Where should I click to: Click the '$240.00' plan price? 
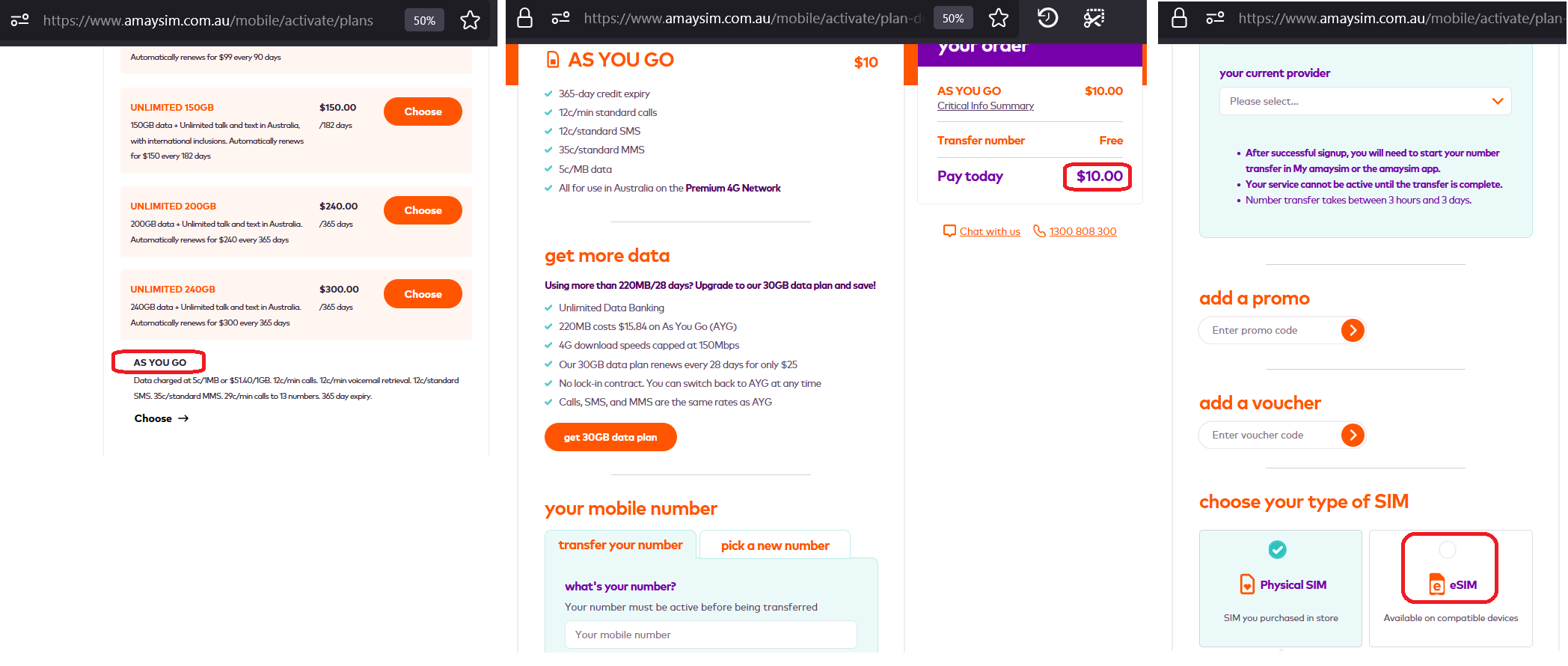pyautogui.click(x=339, y=207)
